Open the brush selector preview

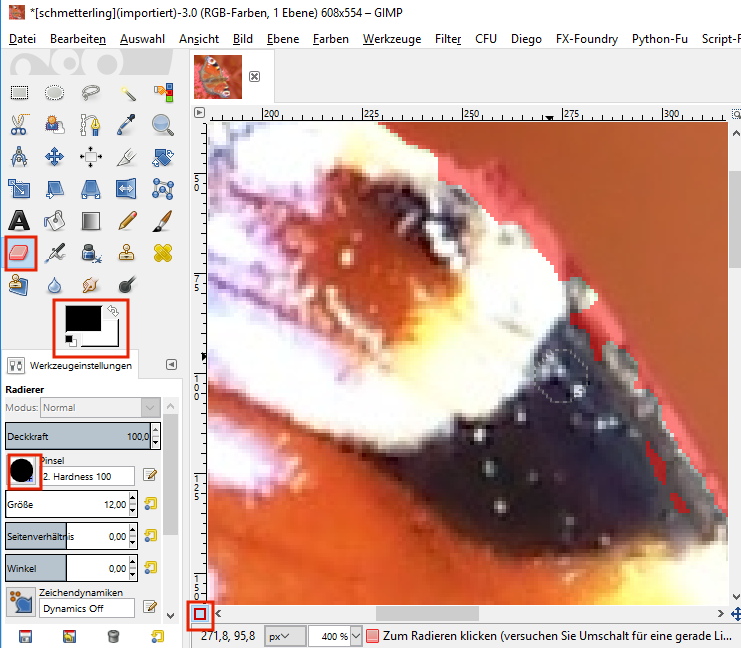coord(22,471)
